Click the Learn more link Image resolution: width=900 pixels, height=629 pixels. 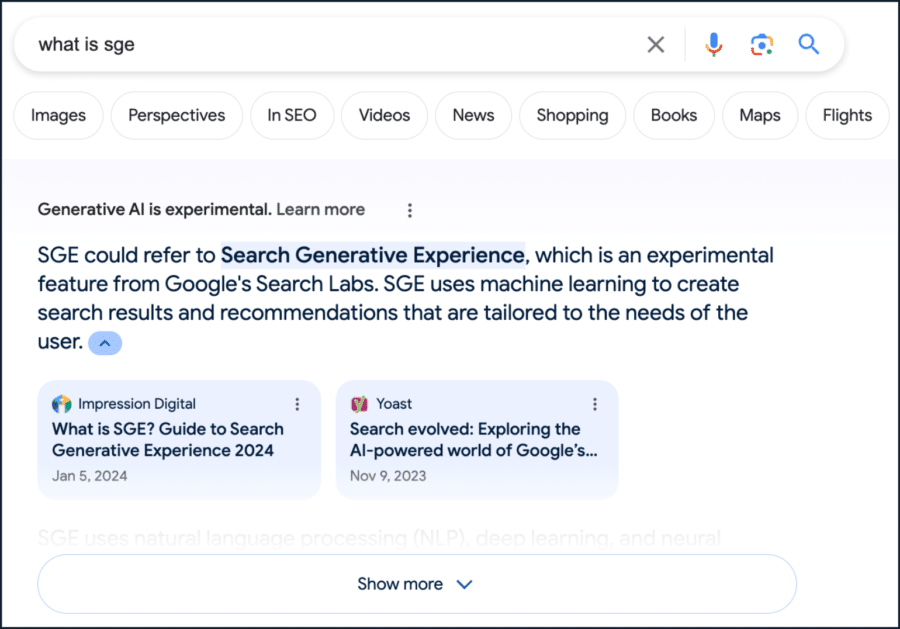[x=320, y=209]
